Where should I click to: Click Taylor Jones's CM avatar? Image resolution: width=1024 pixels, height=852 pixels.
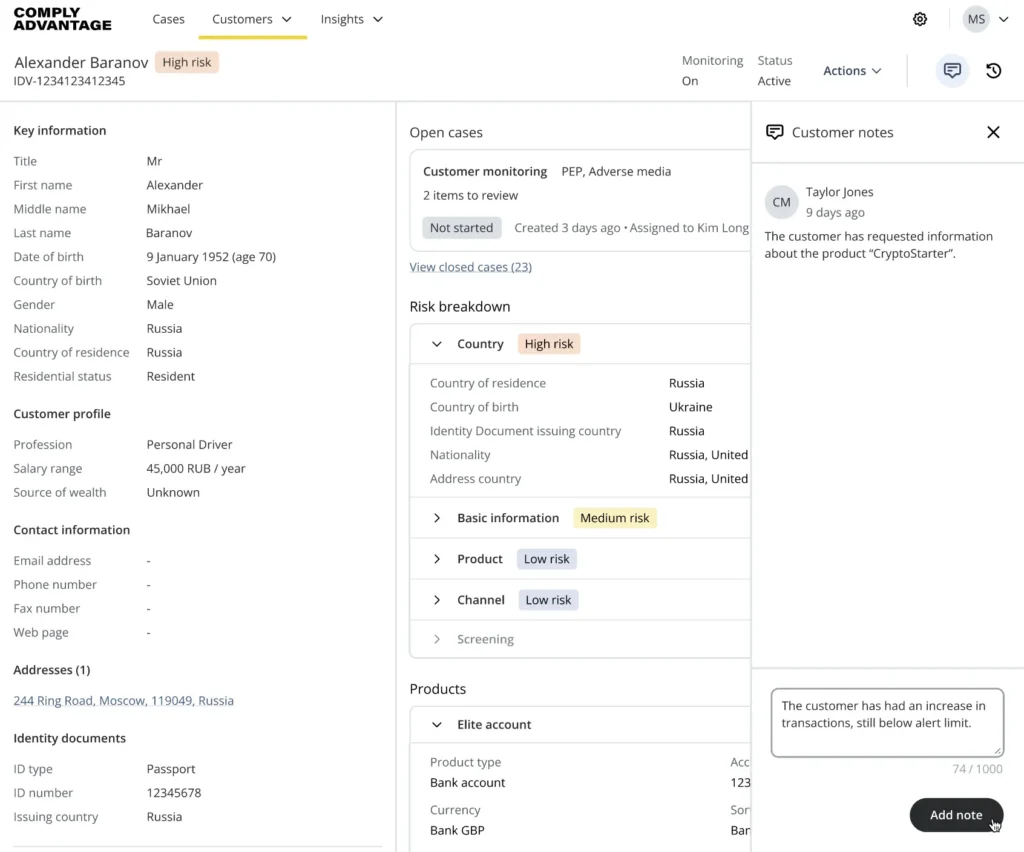(781, 202)
